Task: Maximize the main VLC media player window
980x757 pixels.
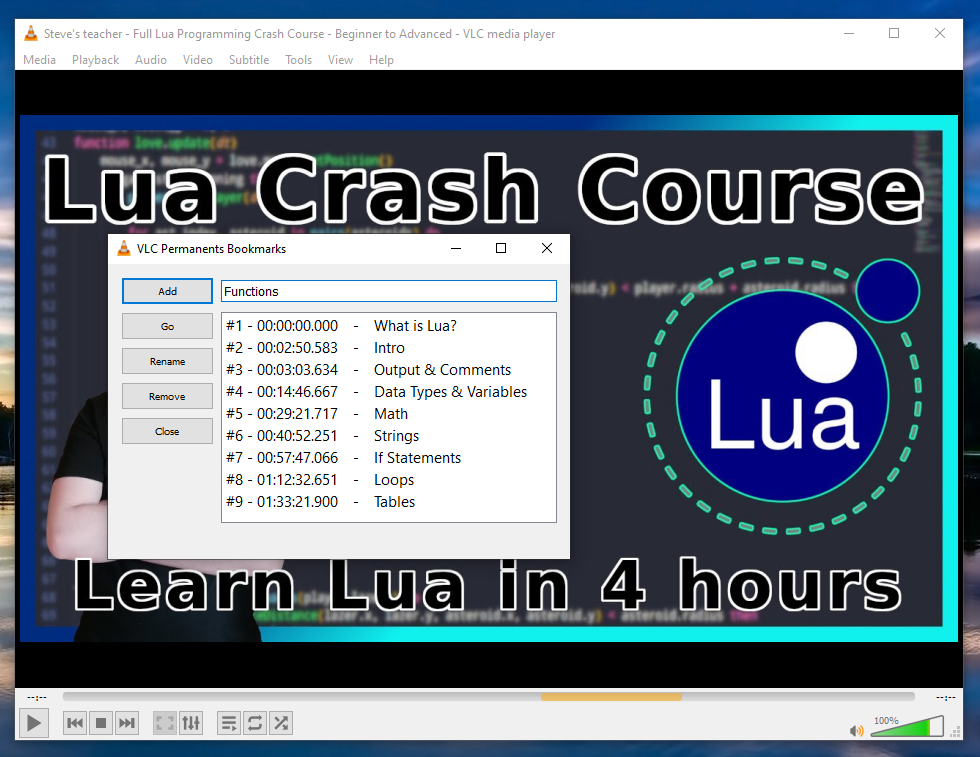Action: click(x=894, y=33)
